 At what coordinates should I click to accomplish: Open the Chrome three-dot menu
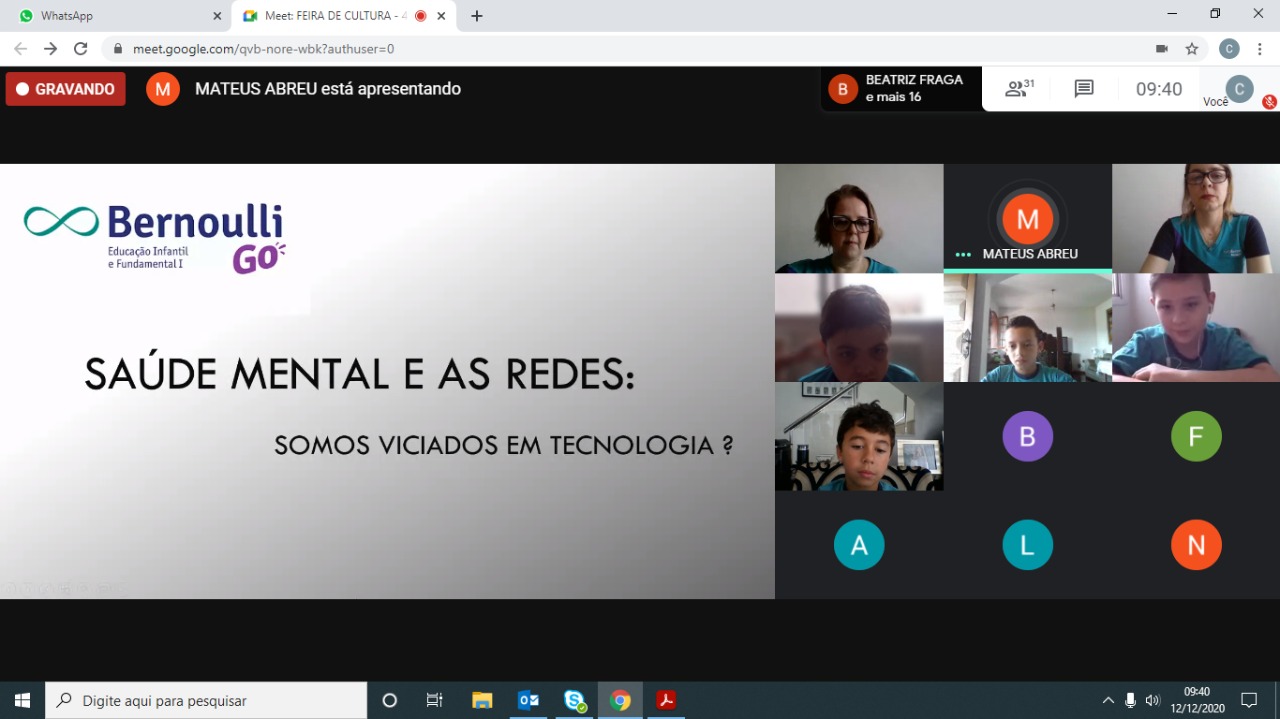[x=1259, y=49]
